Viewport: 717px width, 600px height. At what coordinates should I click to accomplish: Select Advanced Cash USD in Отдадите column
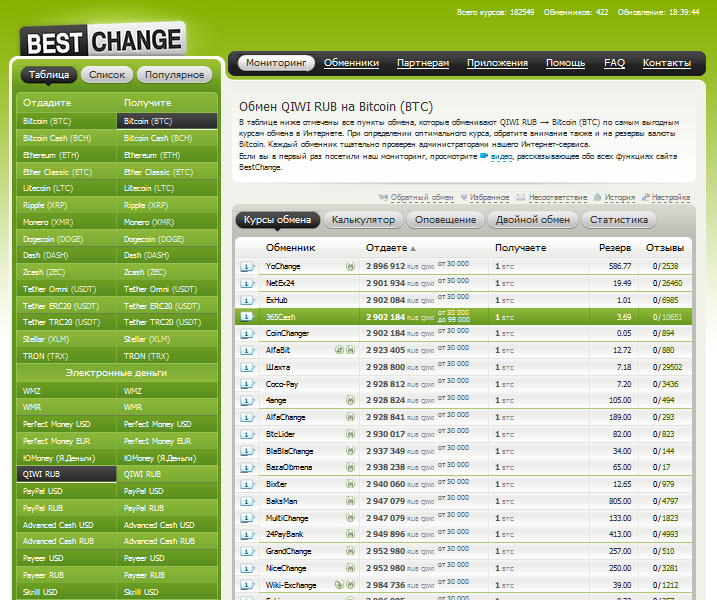click(66, 525)
